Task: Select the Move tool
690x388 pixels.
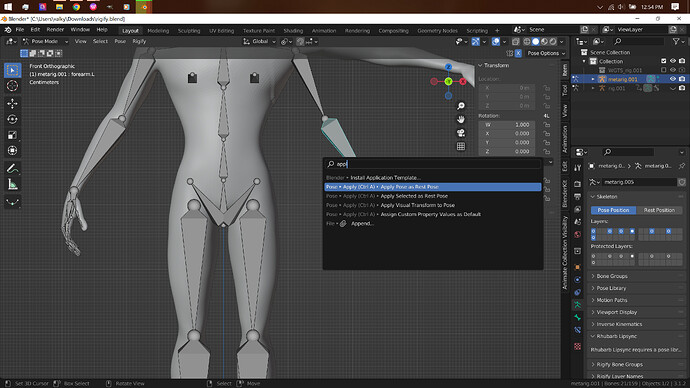Action: click(x=12, y=103)
